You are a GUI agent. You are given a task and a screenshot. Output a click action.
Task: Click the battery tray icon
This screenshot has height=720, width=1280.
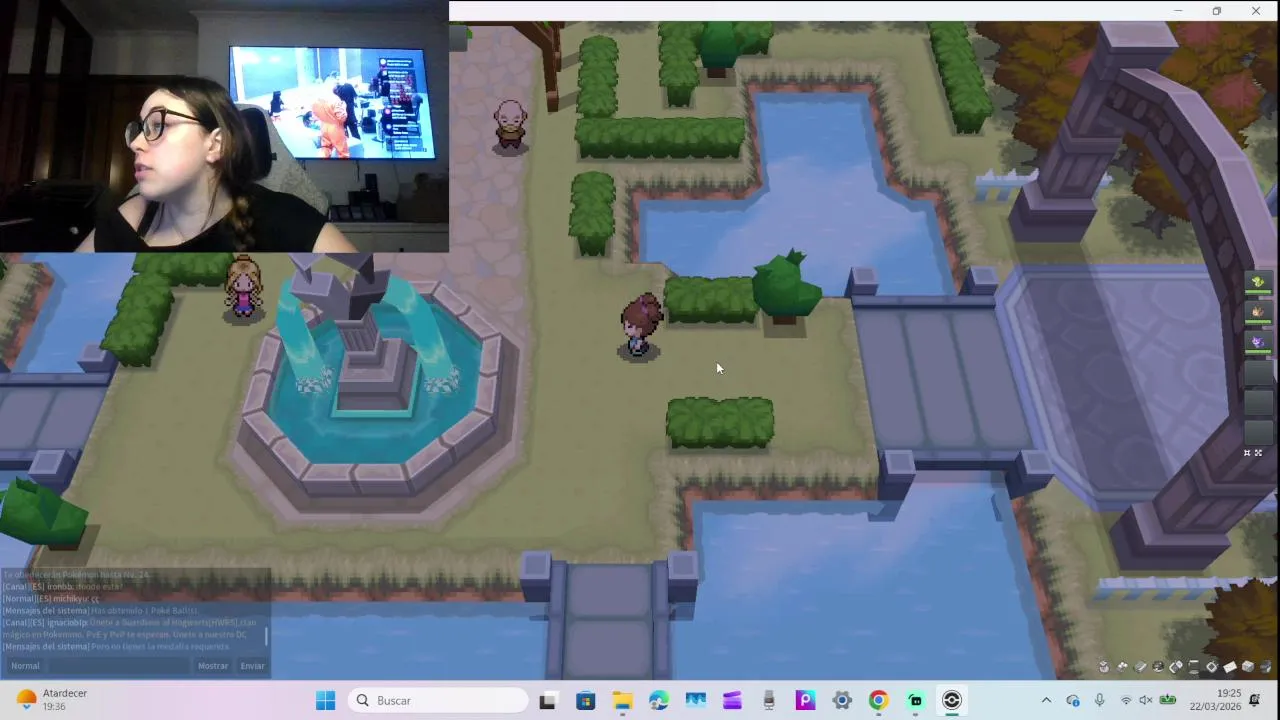pyautogui.click(x=1168, y=700)
